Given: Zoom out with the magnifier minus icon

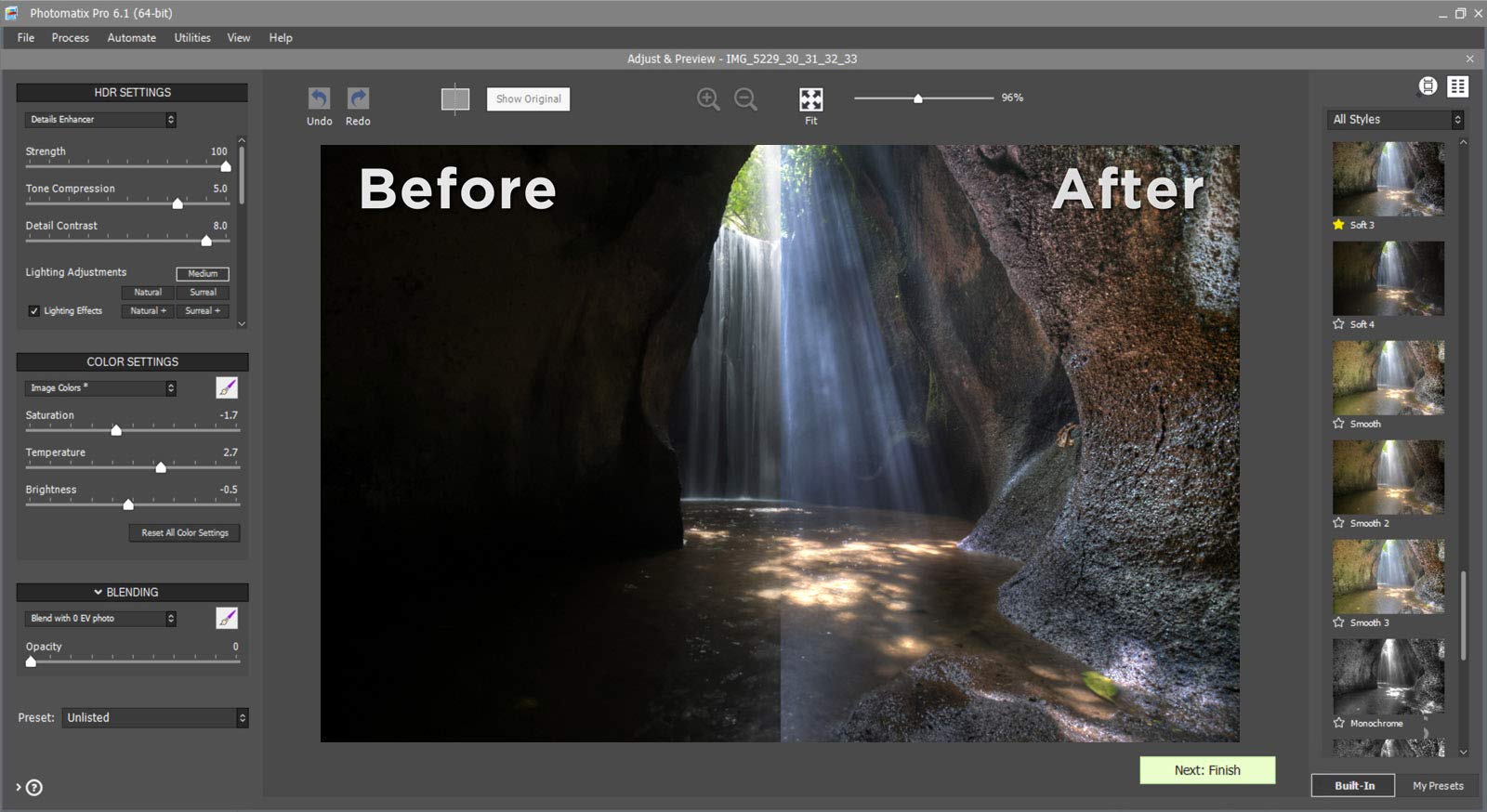Looking at the screenshot, I should coord(745,98).
